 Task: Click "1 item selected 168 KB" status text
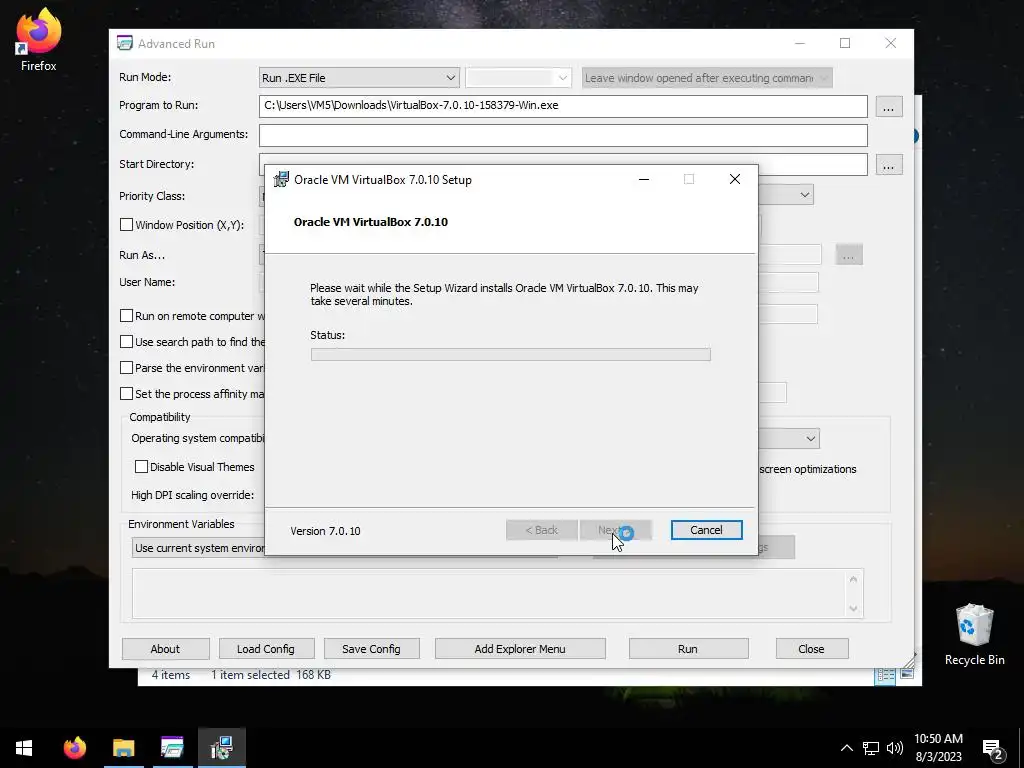(x=270, y=675)
